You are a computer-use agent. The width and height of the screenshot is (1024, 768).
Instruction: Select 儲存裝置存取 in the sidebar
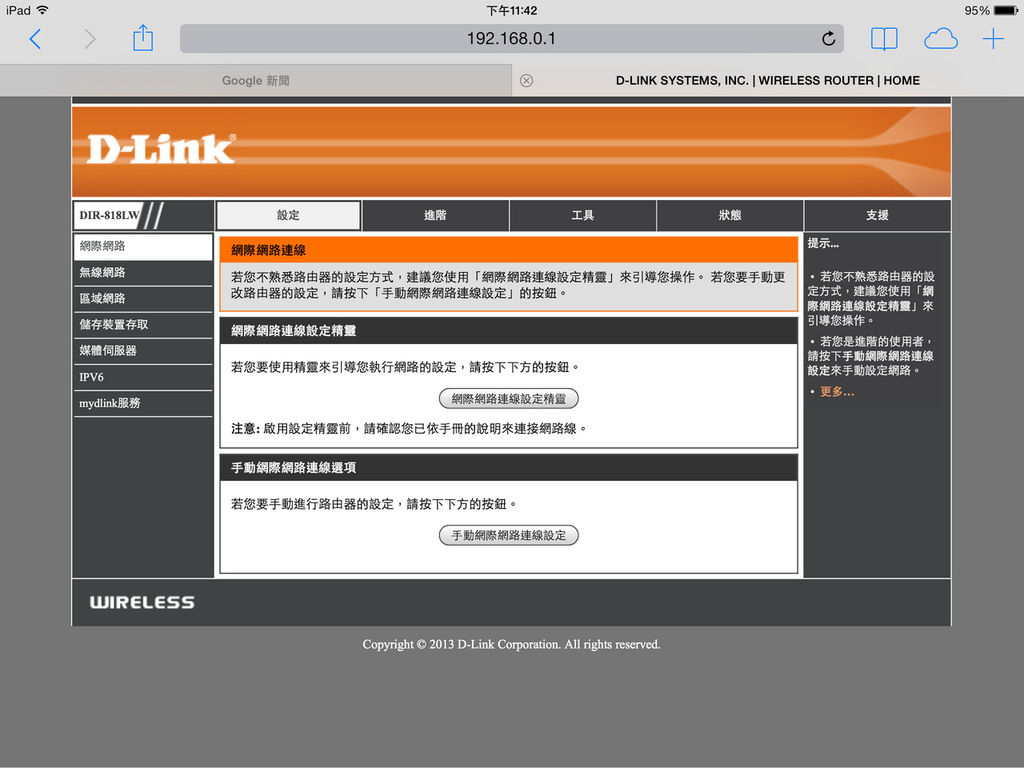(143, 325)
